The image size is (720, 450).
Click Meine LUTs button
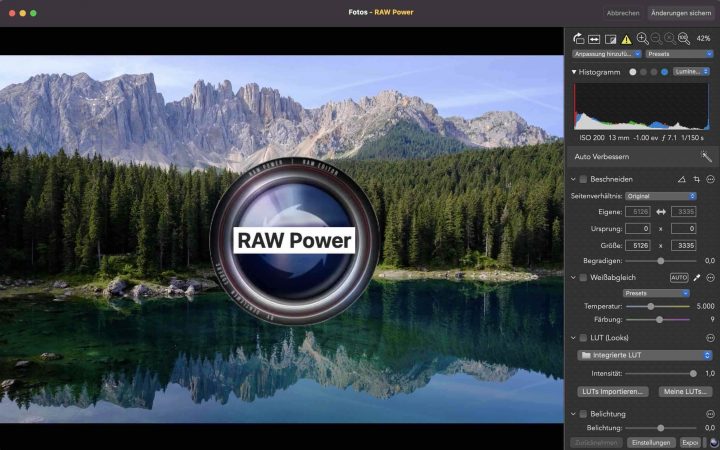pos(685,392)
